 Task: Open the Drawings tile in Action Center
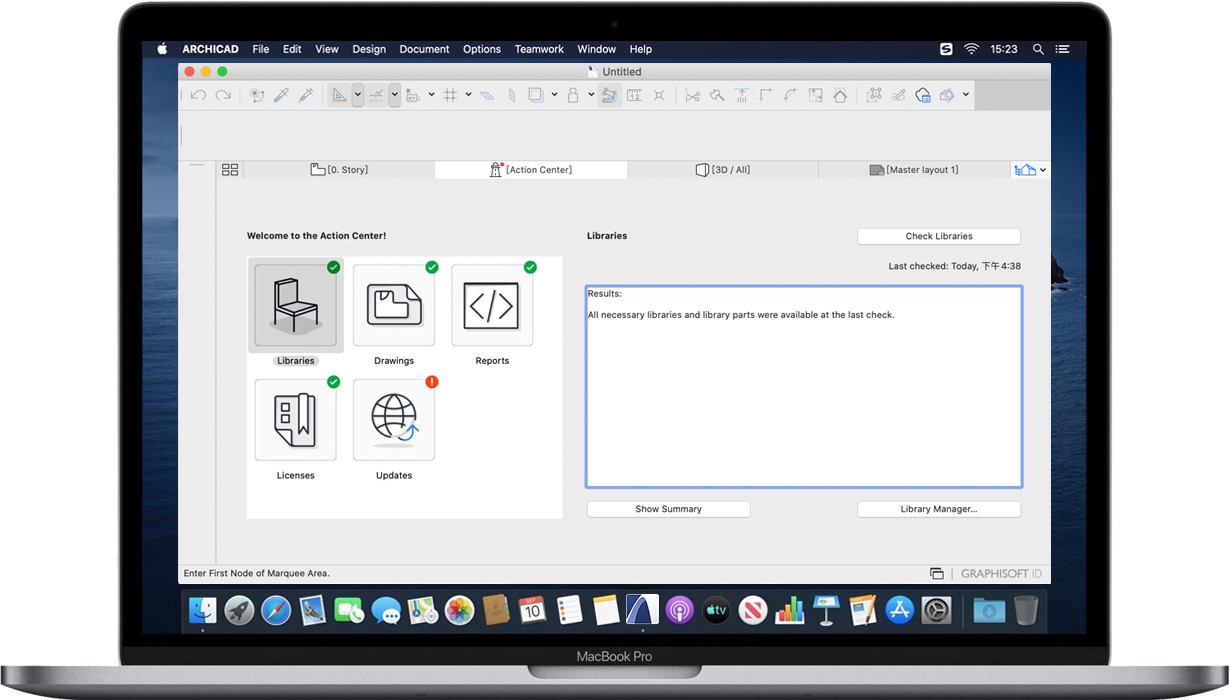[393, 306]
